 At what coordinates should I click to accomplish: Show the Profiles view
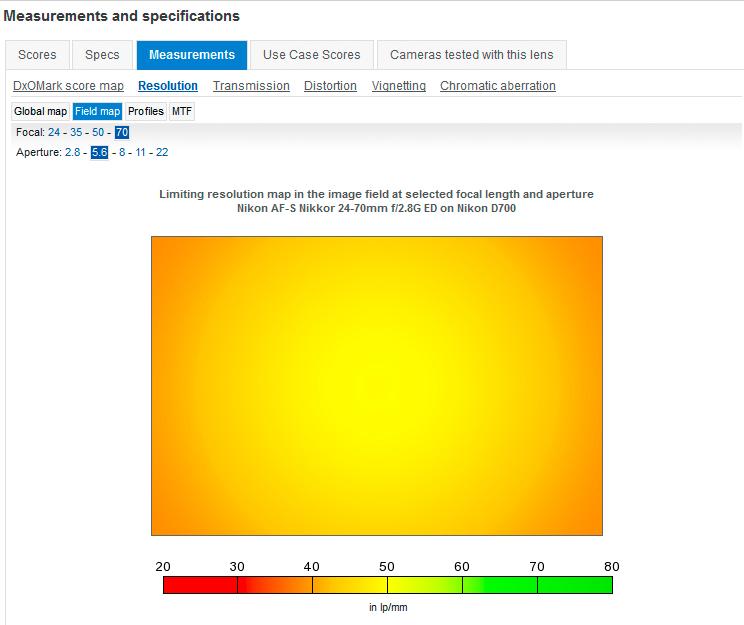pos(146,112)
